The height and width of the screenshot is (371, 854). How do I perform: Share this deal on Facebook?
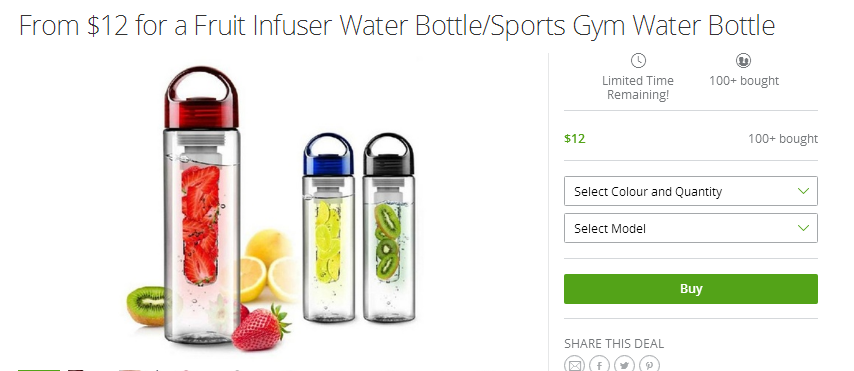[599, 364]
